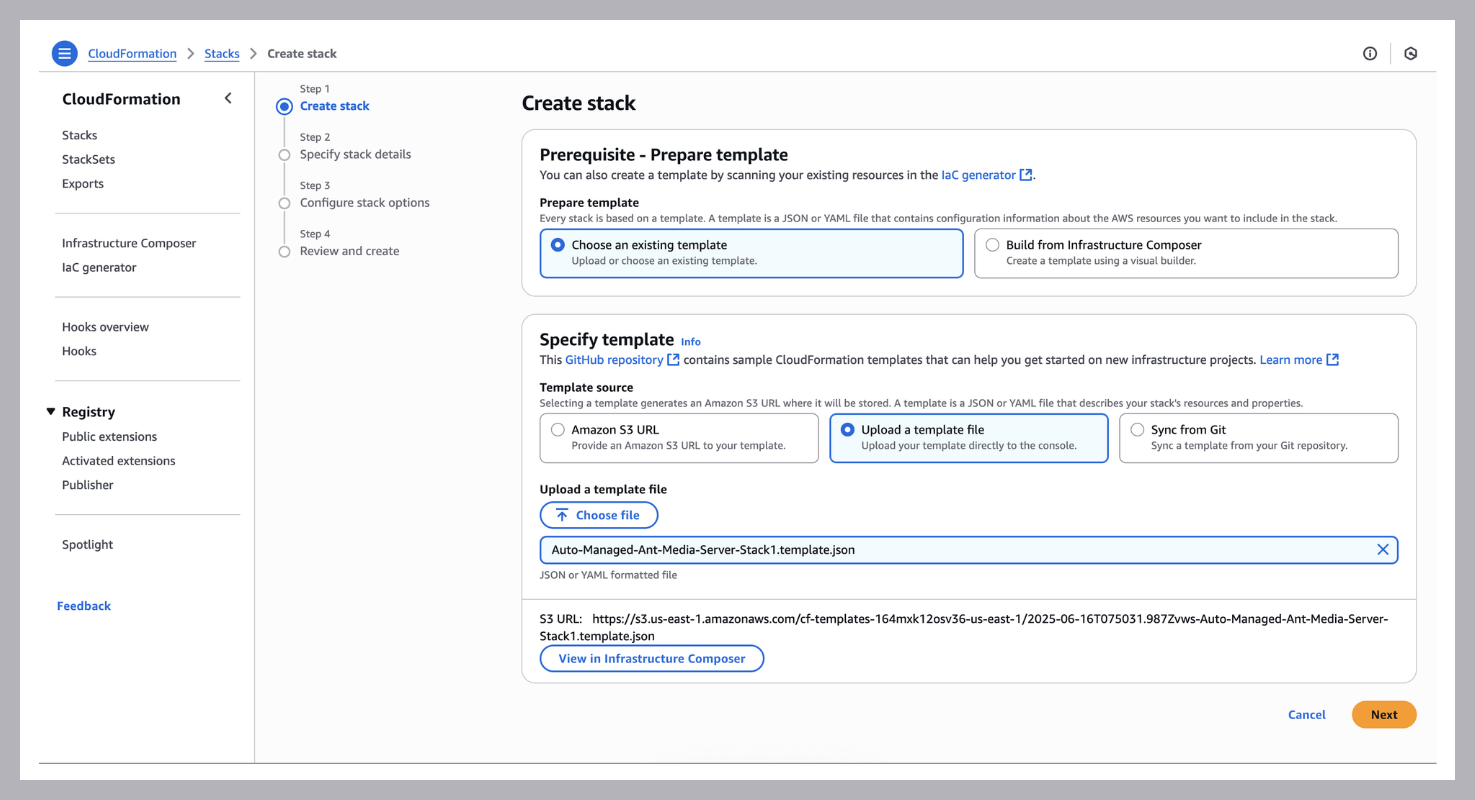Select Amazon S3 URL template source
1475x800 pixels.
coord(558,430)
